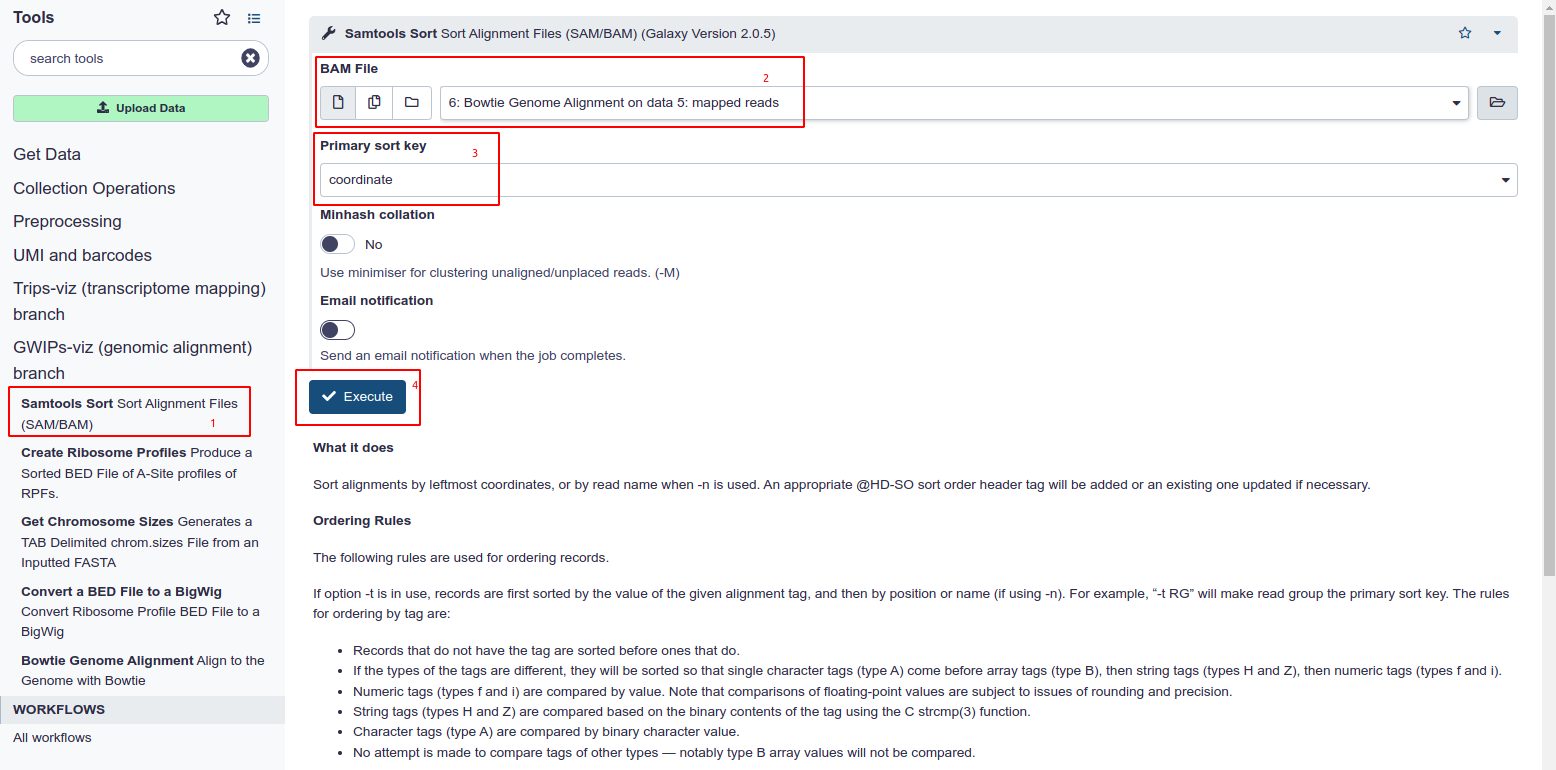Select the dataset collection folder icon
Viewport: 1556px width, 770px height.
(411, 102)
